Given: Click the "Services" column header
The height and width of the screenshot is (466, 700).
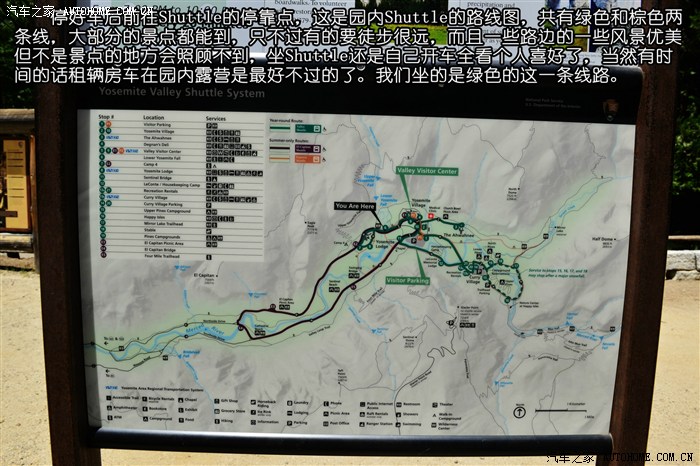Looking at the screenshot, I should pyautogui.click(x=216, y=118).
